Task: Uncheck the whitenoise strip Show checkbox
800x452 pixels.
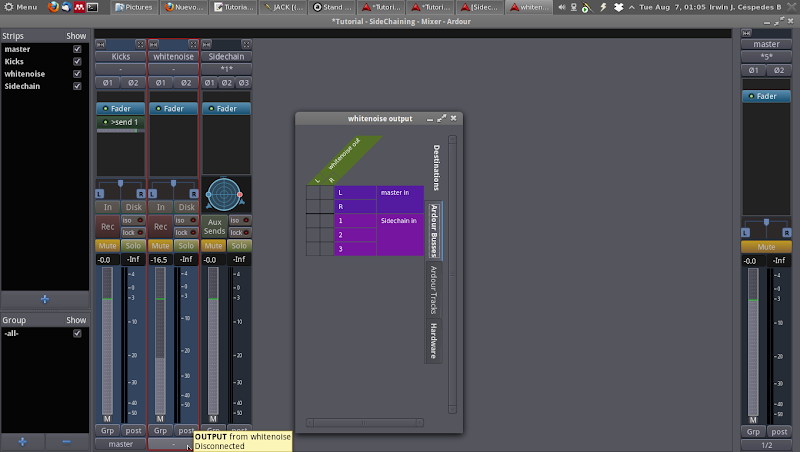Action: click(77, 73)
